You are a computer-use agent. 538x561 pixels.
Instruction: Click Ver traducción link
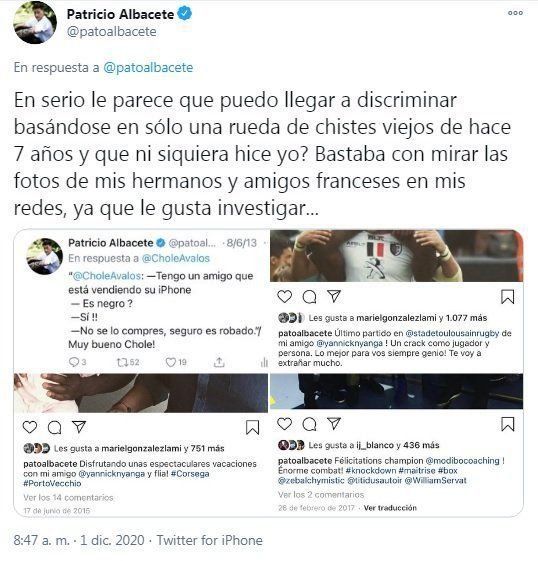click(390, 508)
